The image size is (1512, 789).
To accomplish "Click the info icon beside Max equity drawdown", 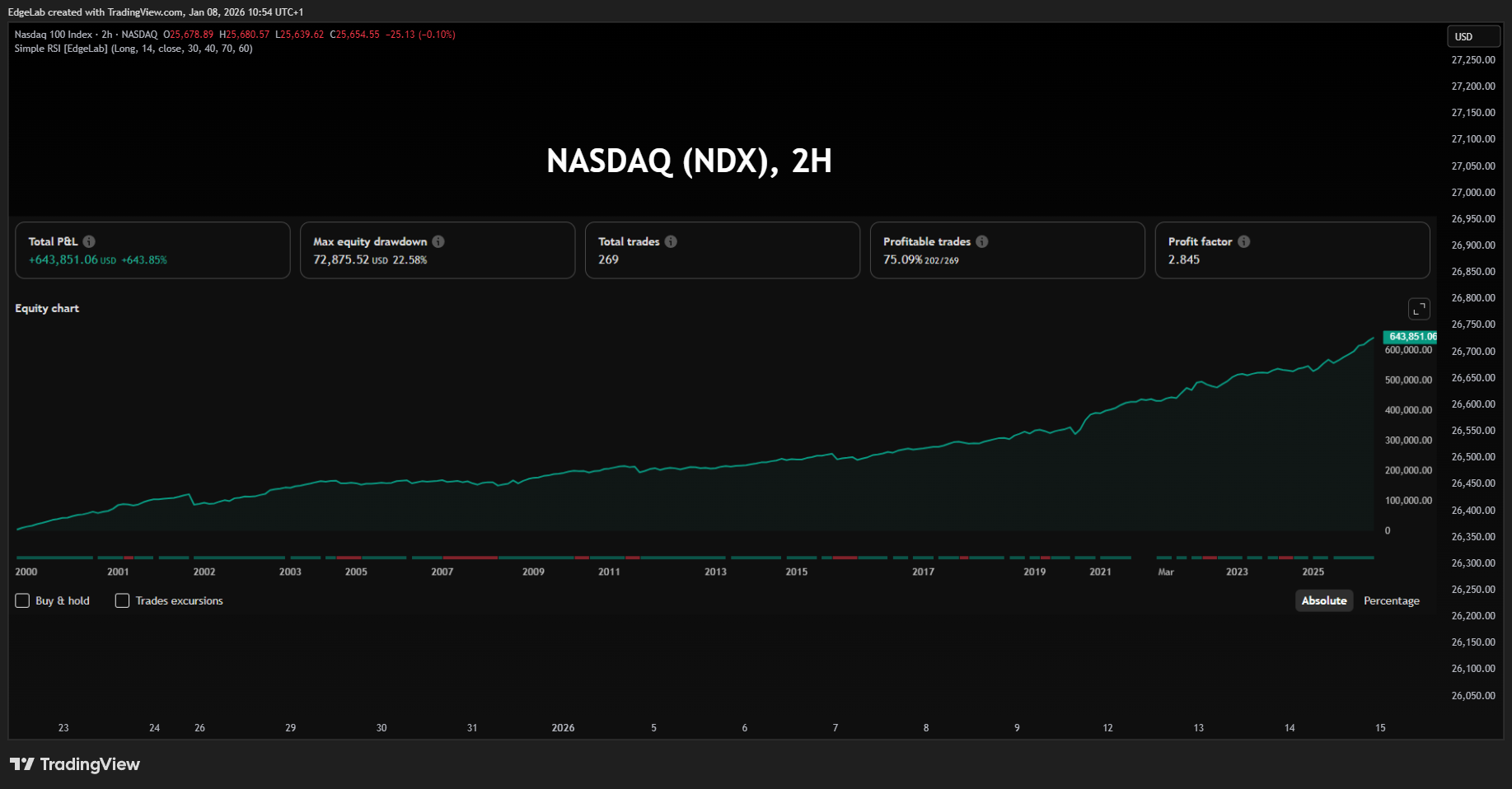I will pyautogui.click(x=438, y=241).
